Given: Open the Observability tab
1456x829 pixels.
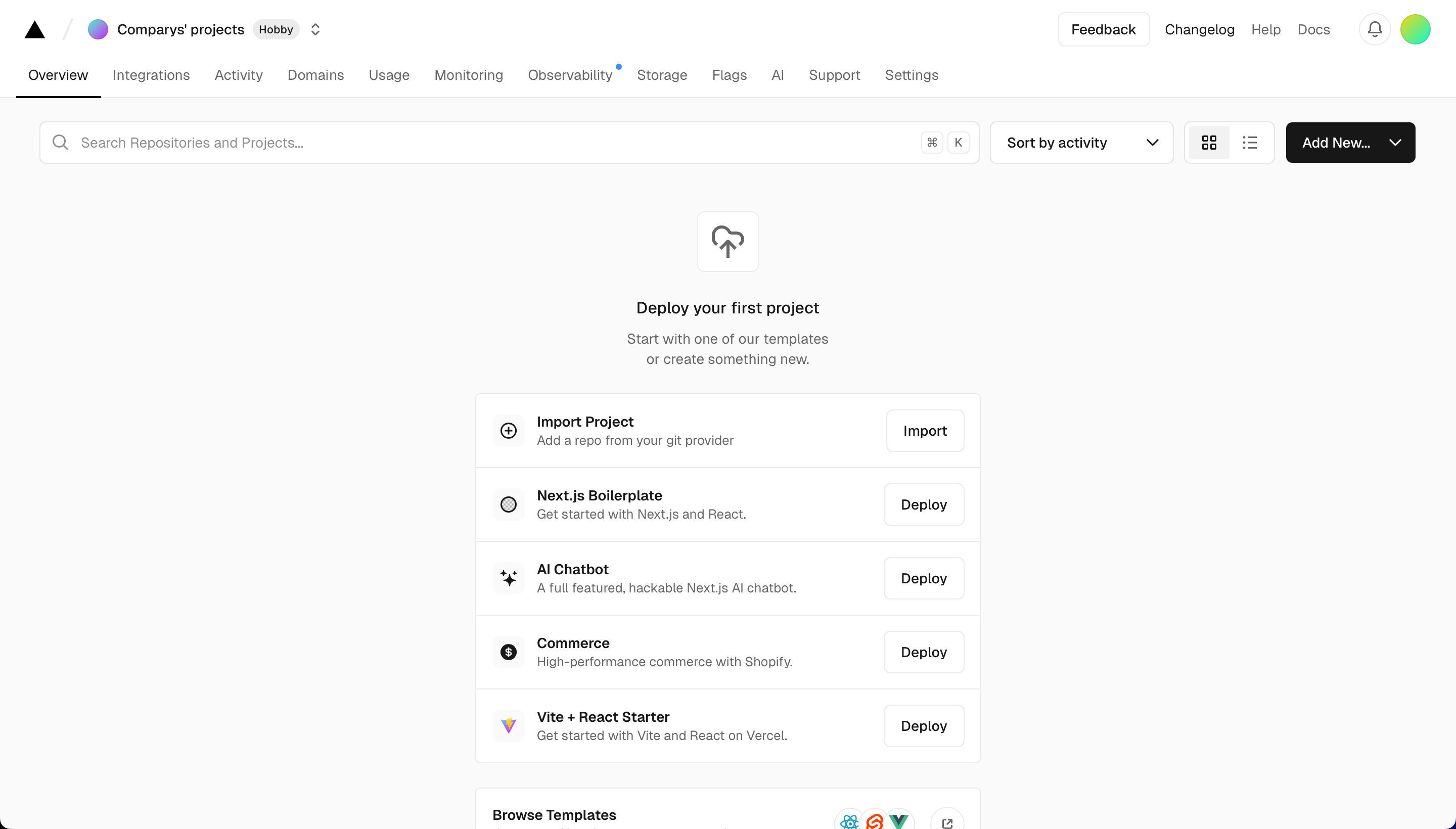Looking at the screenshot, I should pos(570,75).
